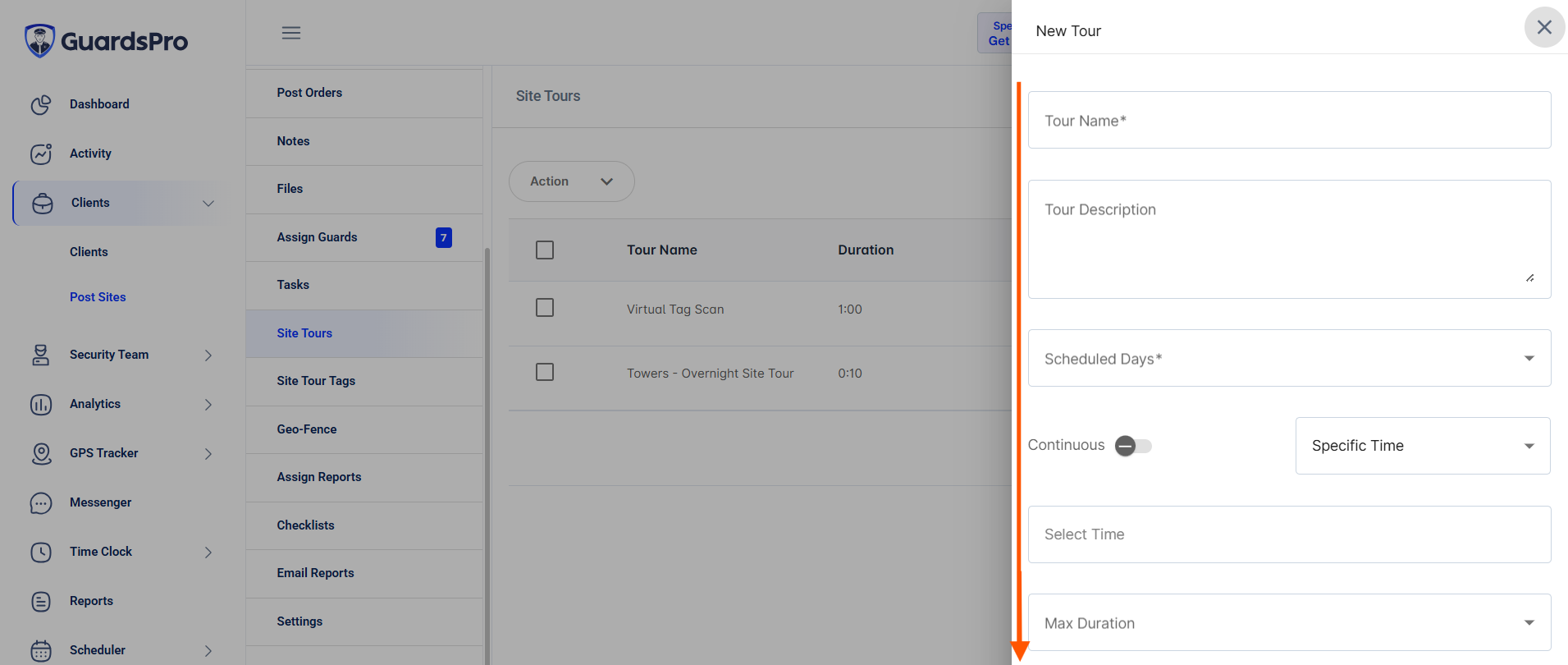Click the Activity graph icon
The image size is (1568, 665).
point(41,154)
